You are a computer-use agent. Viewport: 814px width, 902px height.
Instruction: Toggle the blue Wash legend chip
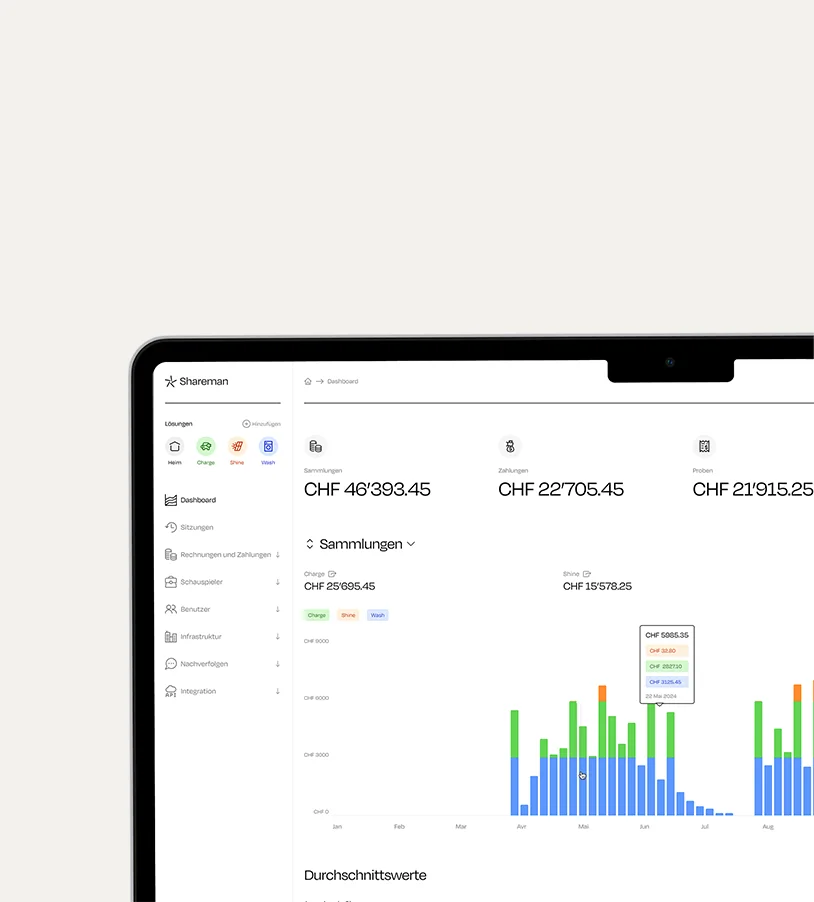click(377, 615)
